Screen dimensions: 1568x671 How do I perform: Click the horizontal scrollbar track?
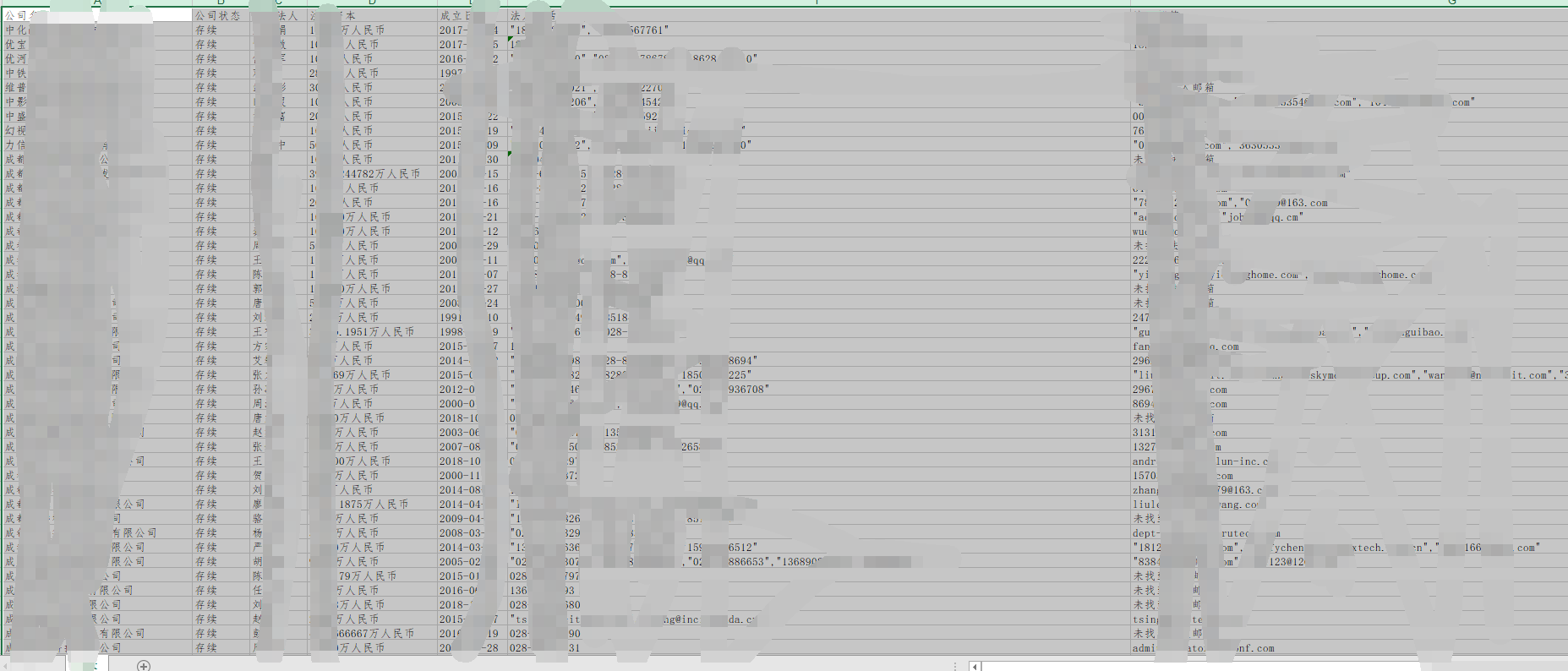tap(1268, 666)
